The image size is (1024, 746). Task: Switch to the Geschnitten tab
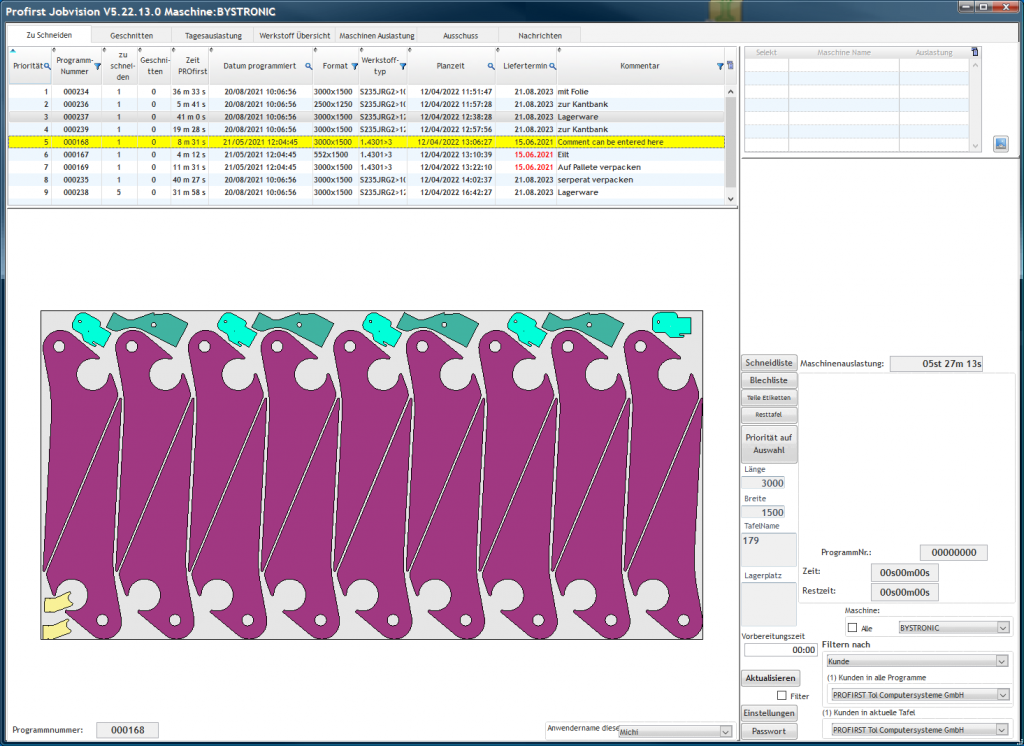pos(131,35)
